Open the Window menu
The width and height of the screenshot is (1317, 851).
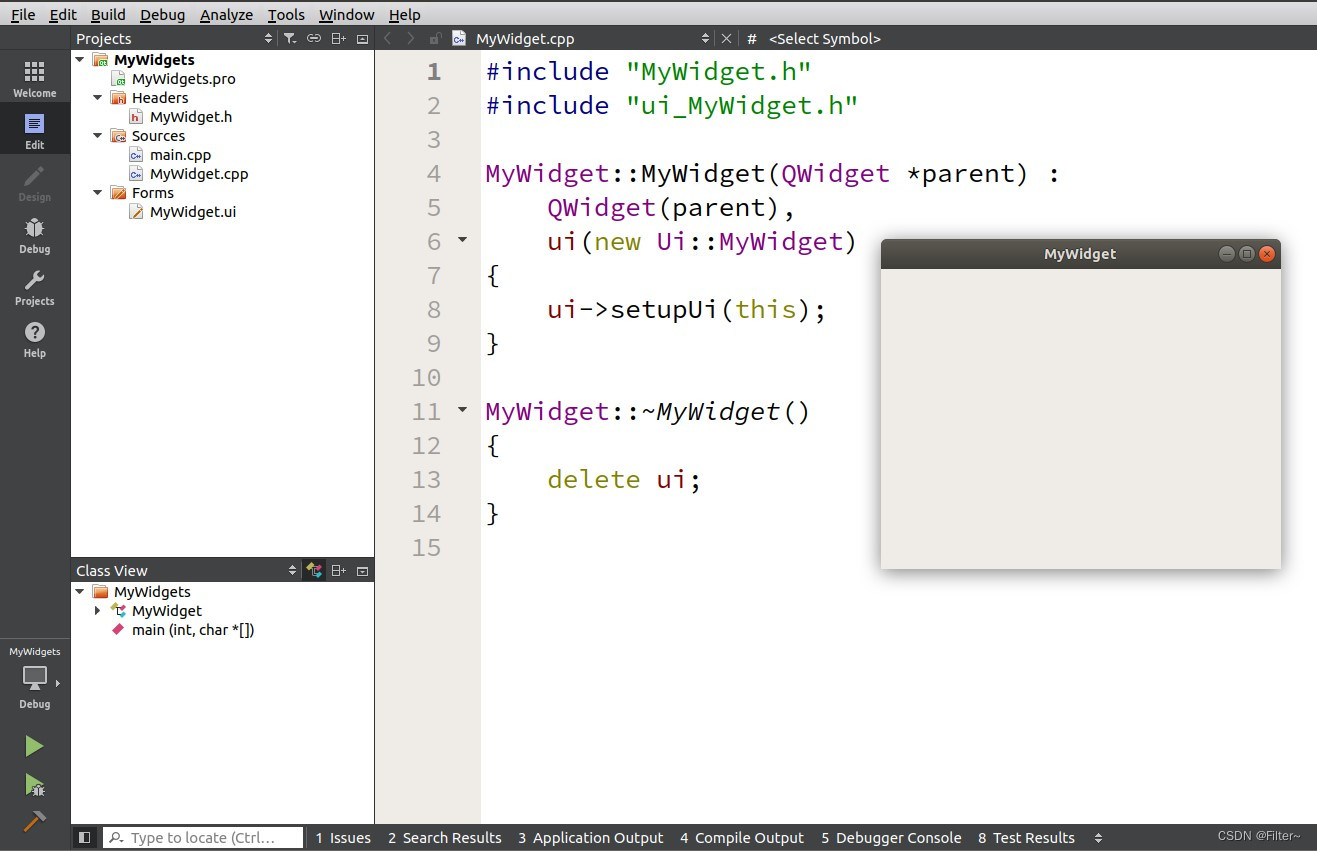coord(347,15)
